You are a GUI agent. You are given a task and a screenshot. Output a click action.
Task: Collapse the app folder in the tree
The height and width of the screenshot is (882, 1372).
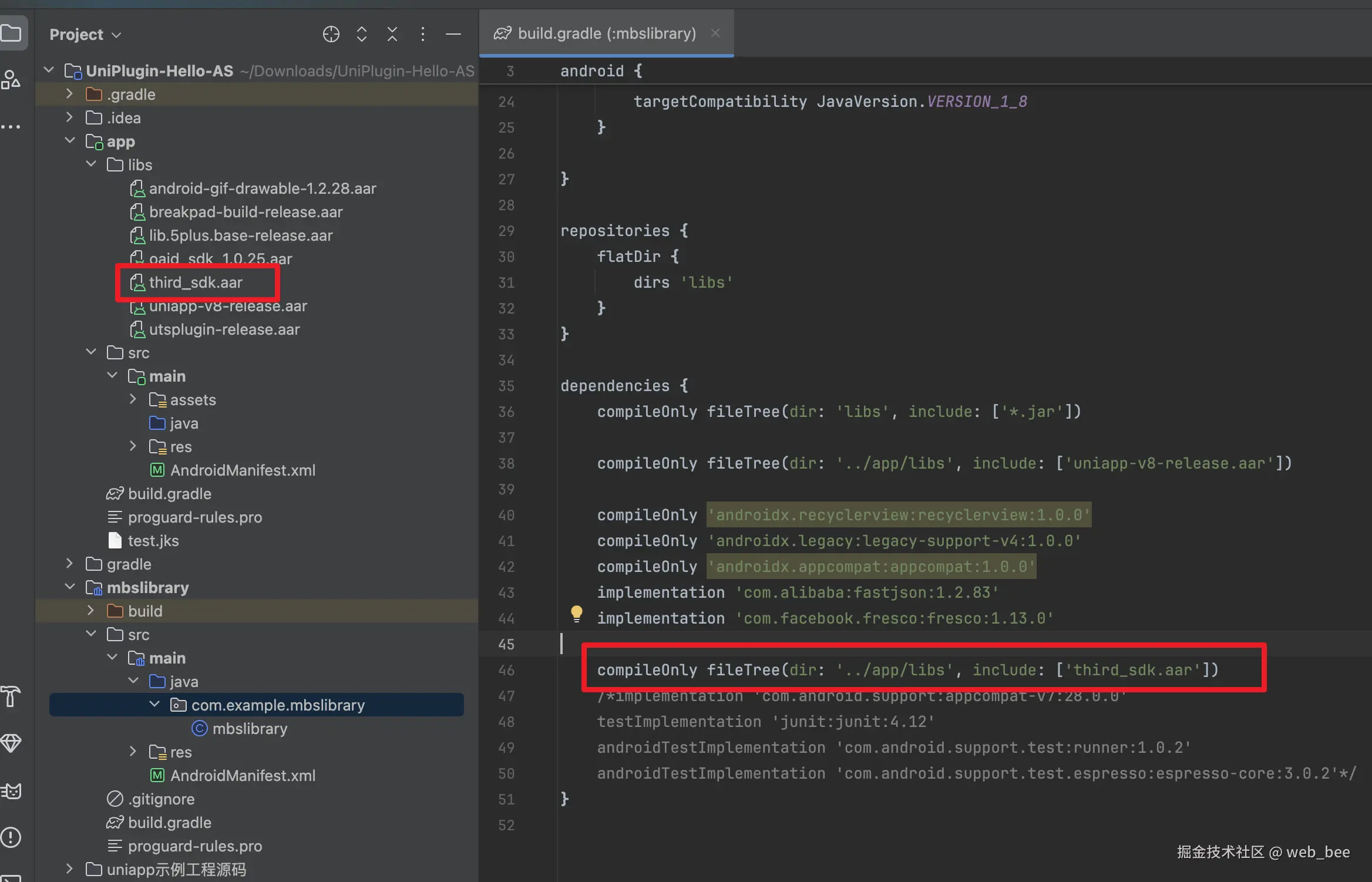pyautogui.click(x=69, y=141)
